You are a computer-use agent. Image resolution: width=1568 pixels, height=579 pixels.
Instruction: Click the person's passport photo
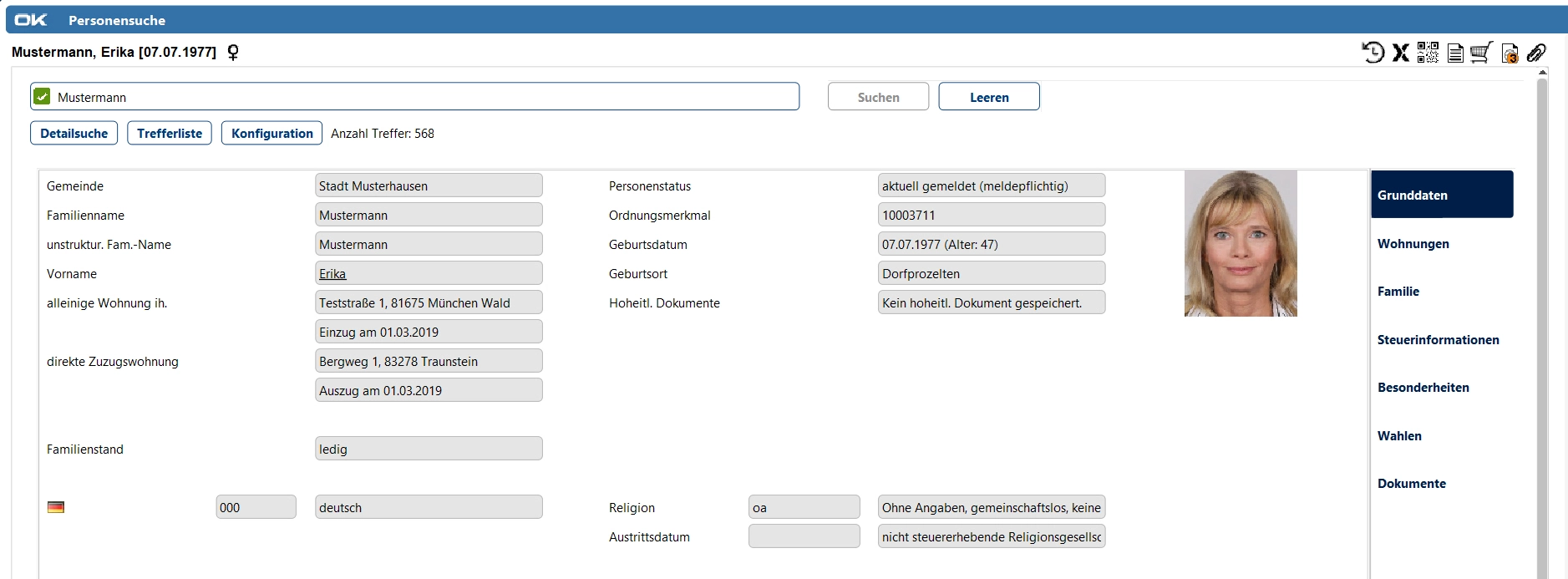1241,243
